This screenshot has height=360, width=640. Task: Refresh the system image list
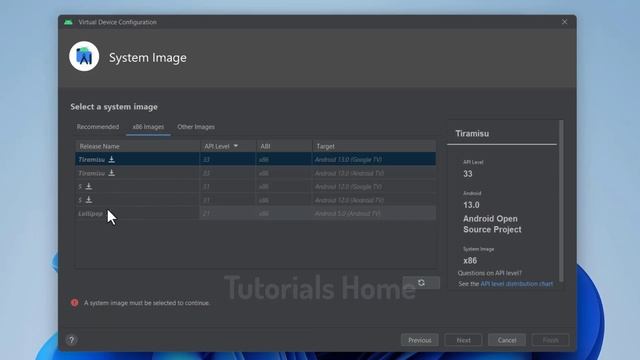pyautogui.click(x=421, y=282)
